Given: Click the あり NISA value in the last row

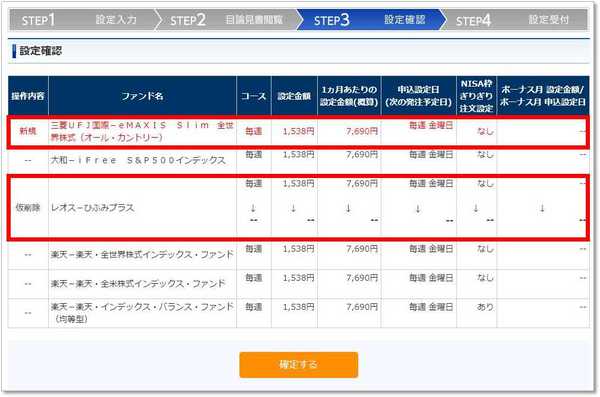Looking at the screenshot, I should pos(485,307).
